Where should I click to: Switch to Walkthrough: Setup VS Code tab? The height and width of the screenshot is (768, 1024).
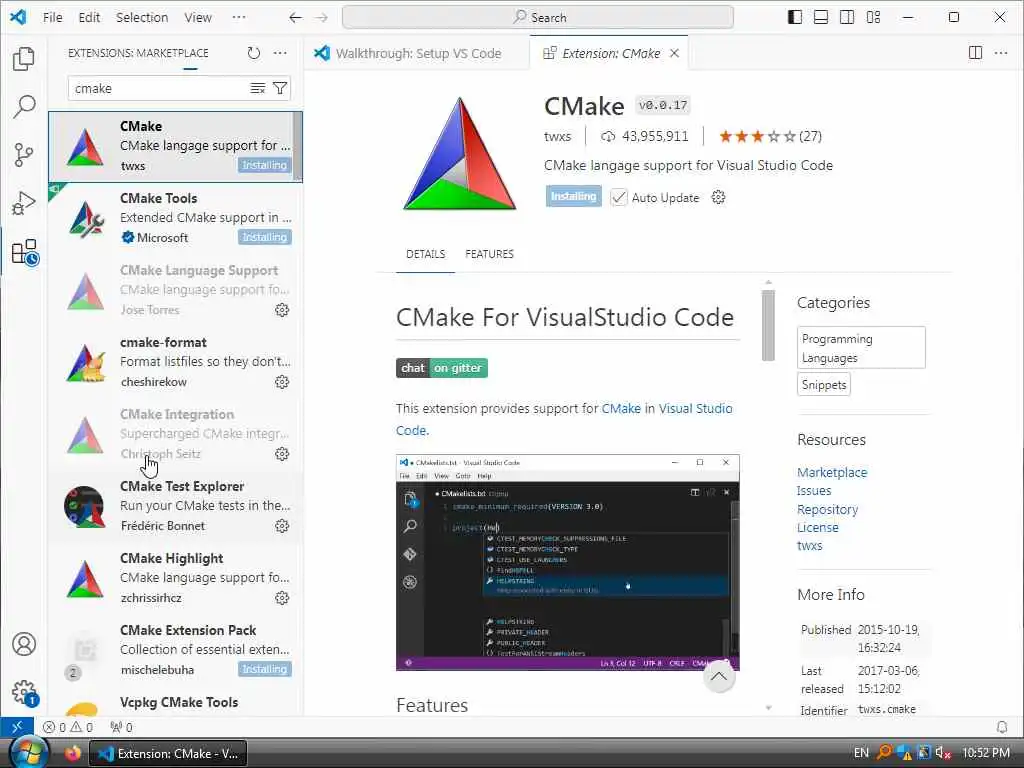pyautogui.click(x=417, y=54)
